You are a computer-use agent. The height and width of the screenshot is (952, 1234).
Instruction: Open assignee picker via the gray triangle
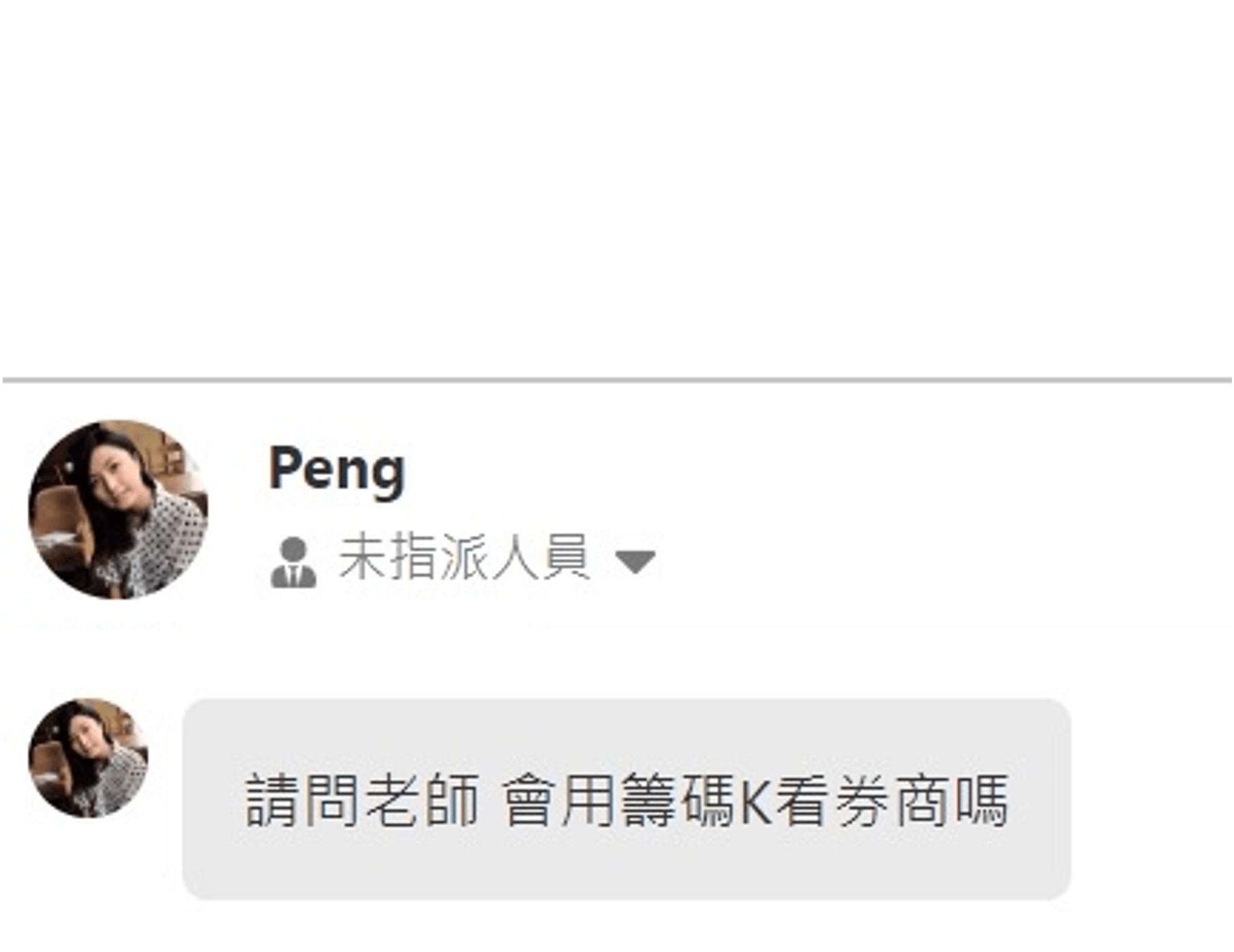[x=635, y=562]
